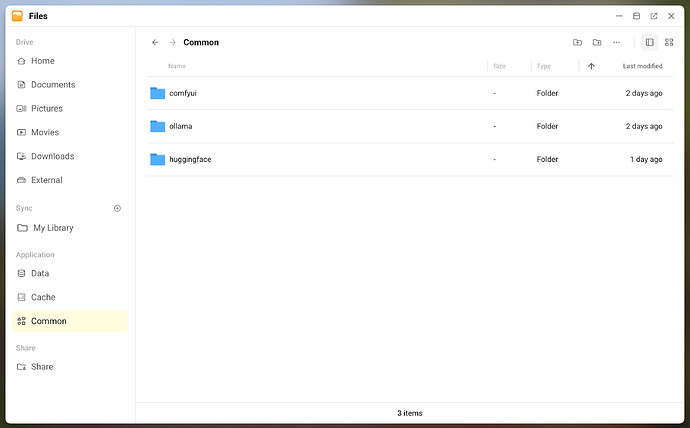Screen dimensions: 690x428
Task: Click the Documents page icon
Action: [x=21, y=84]
